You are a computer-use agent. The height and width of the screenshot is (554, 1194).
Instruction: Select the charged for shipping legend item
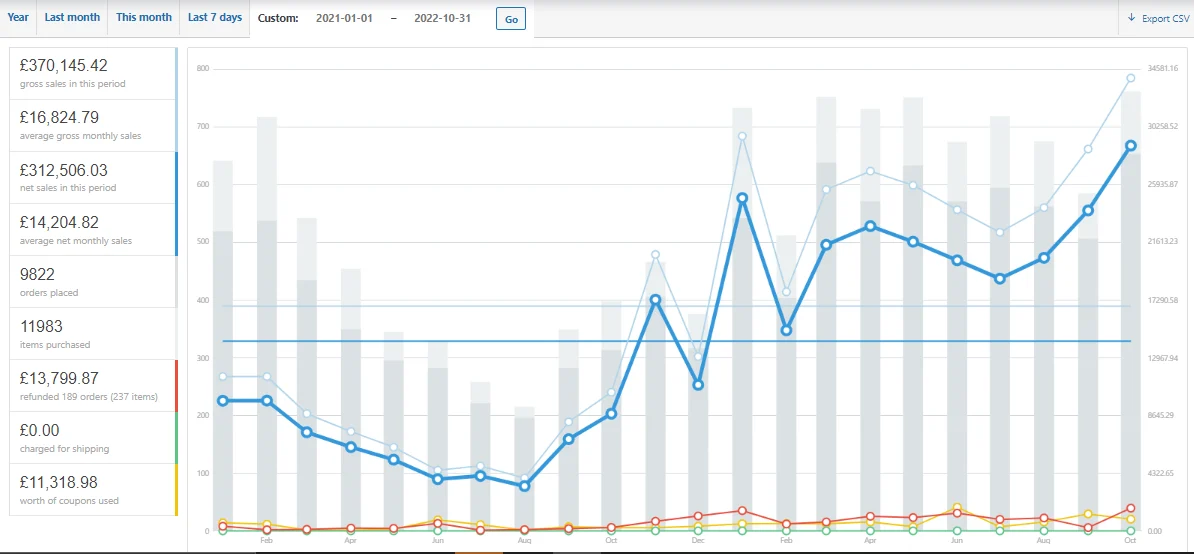[93, 438]
